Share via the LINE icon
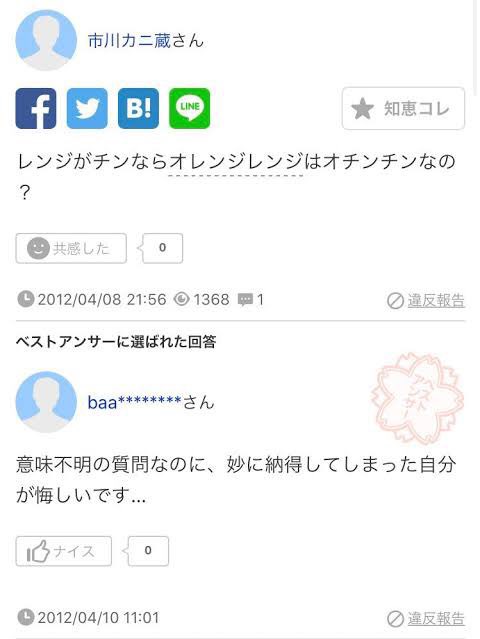This screenshot has height=639, width=480. [189, 108]
